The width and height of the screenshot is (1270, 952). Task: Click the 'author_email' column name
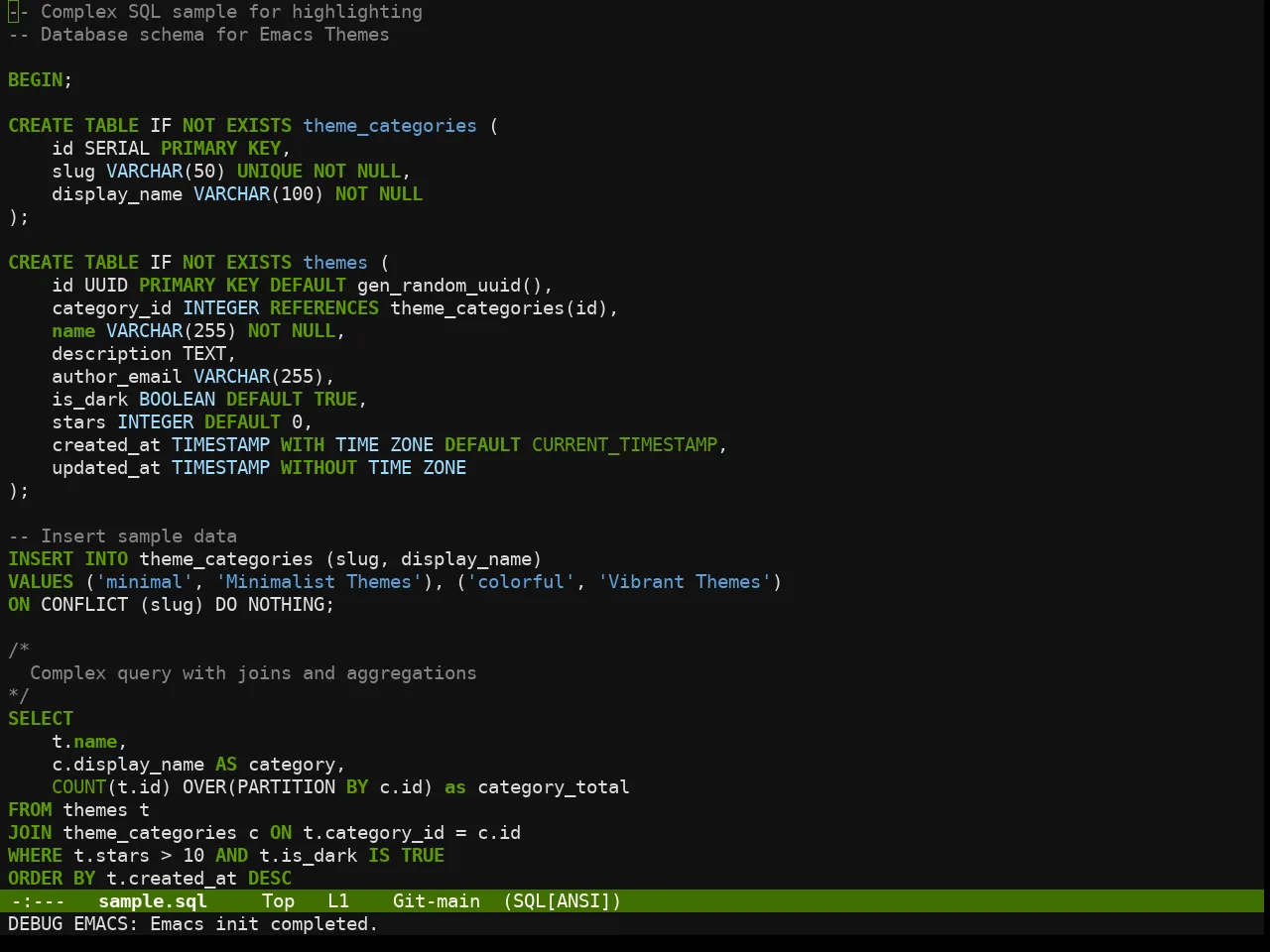coord(117,377)
